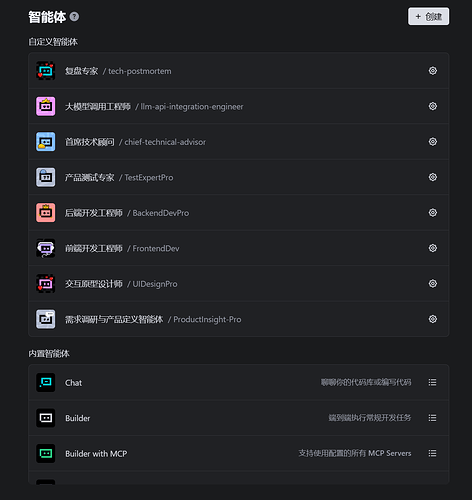
Task: Select the FrontendDev agent name
Action: point(94,248)
